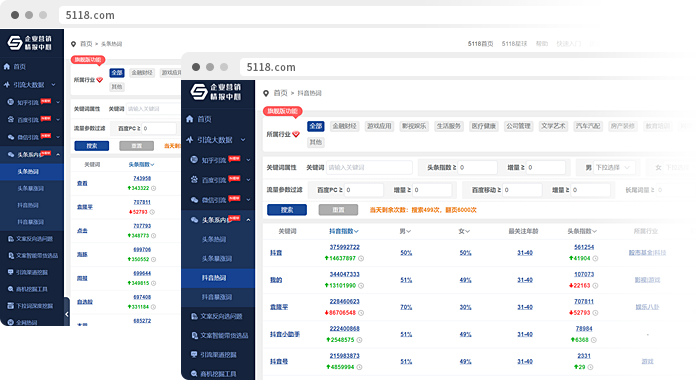
Task: Open 5118首页 link in back window header
Action: click(480, 44)
